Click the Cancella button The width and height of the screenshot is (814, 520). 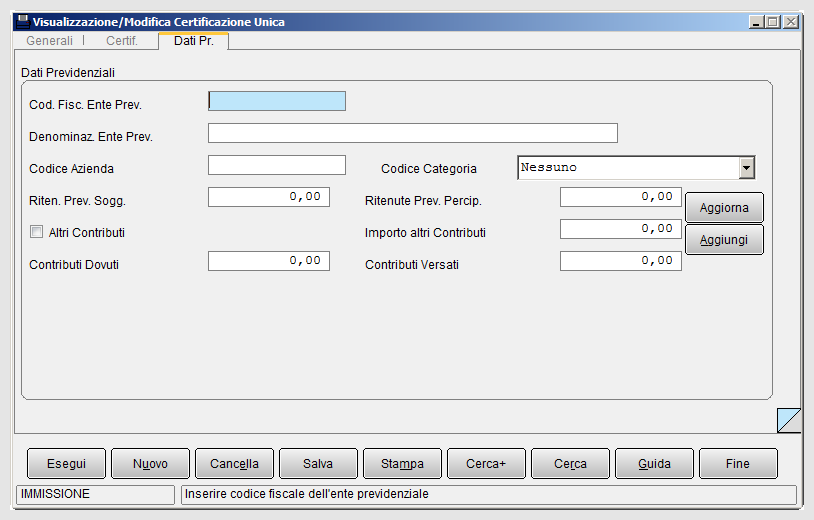[234, 463]
